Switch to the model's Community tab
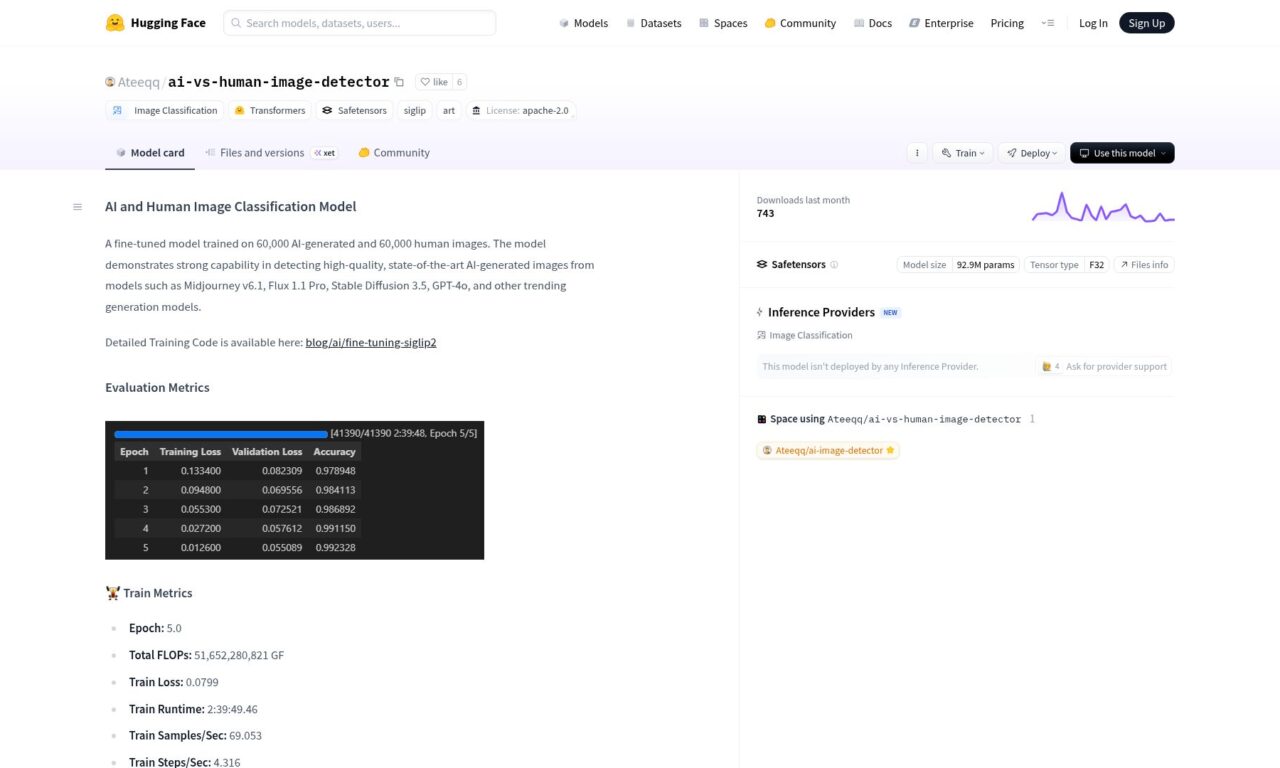Viewport: 1280px width, 768px height. [394, 153]
